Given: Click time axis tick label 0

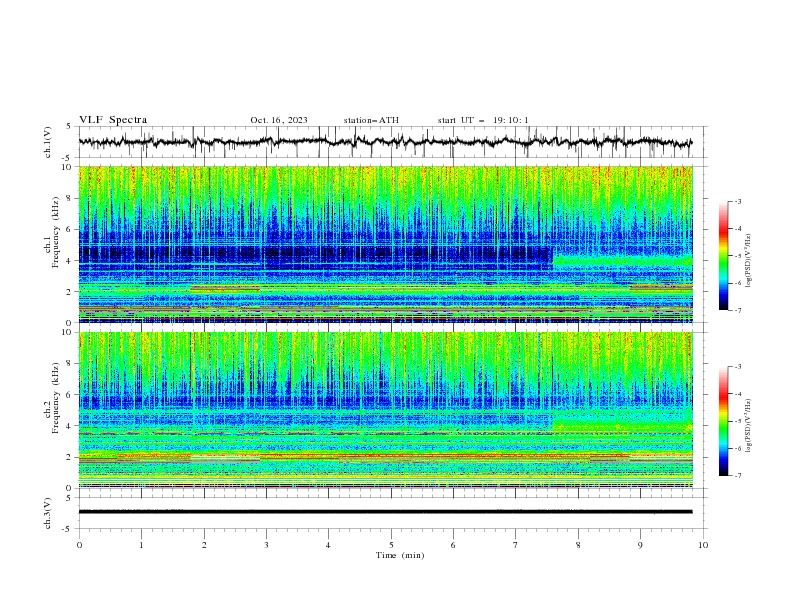Looking at the screenshot, I should pyautogui.click(x=79, y=545).
